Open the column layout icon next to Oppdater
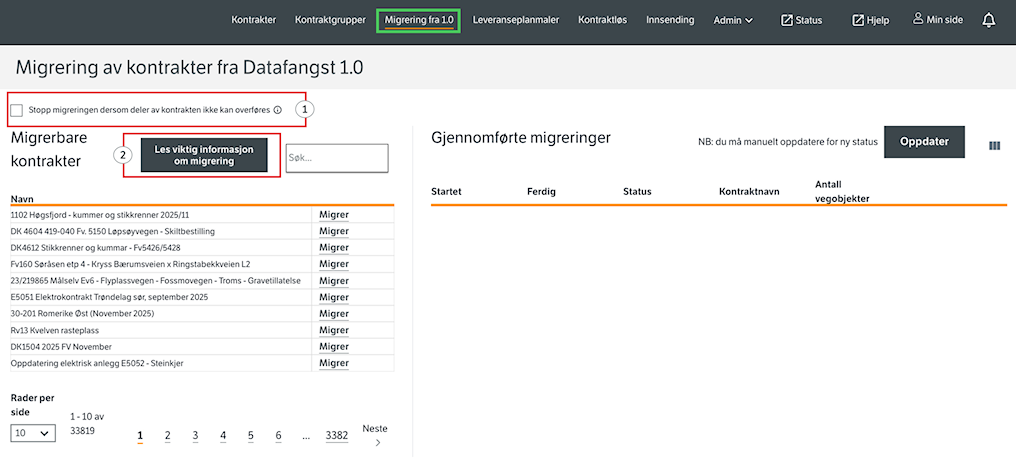The height and width of the screenshot is (475, 1016). (x=994, y=146)
